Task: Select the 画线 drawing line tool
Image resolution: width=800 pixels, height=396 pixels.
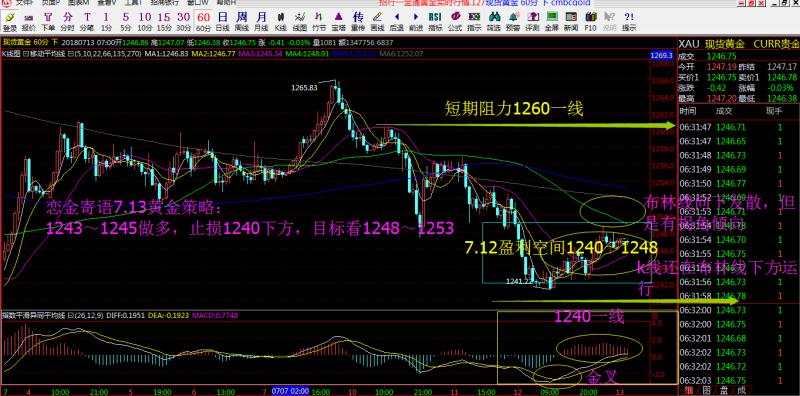Action: tap(378, 20)
